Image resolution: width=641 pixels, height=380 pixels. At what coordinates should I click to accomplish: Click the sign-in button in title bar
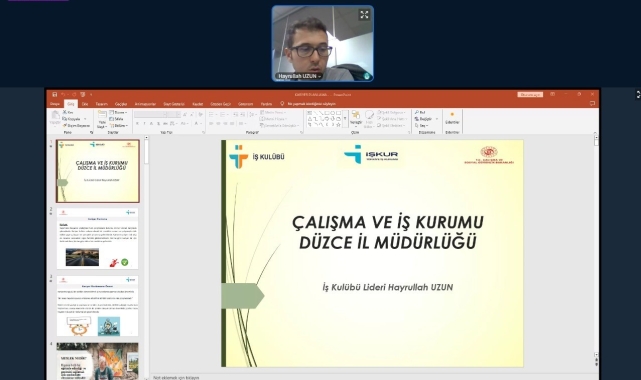530,94
